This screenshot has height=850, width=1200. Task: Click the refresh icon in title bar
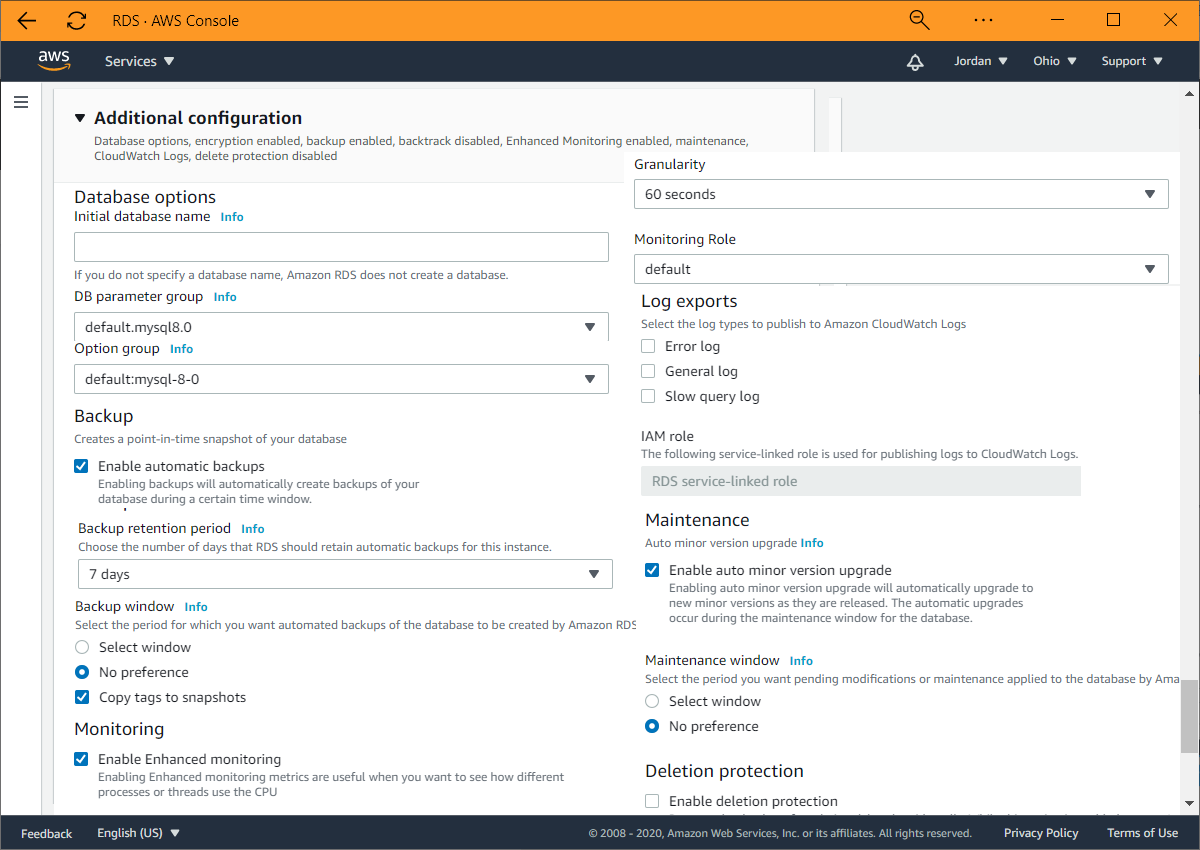pyautogui.click(x=76, y=20)
